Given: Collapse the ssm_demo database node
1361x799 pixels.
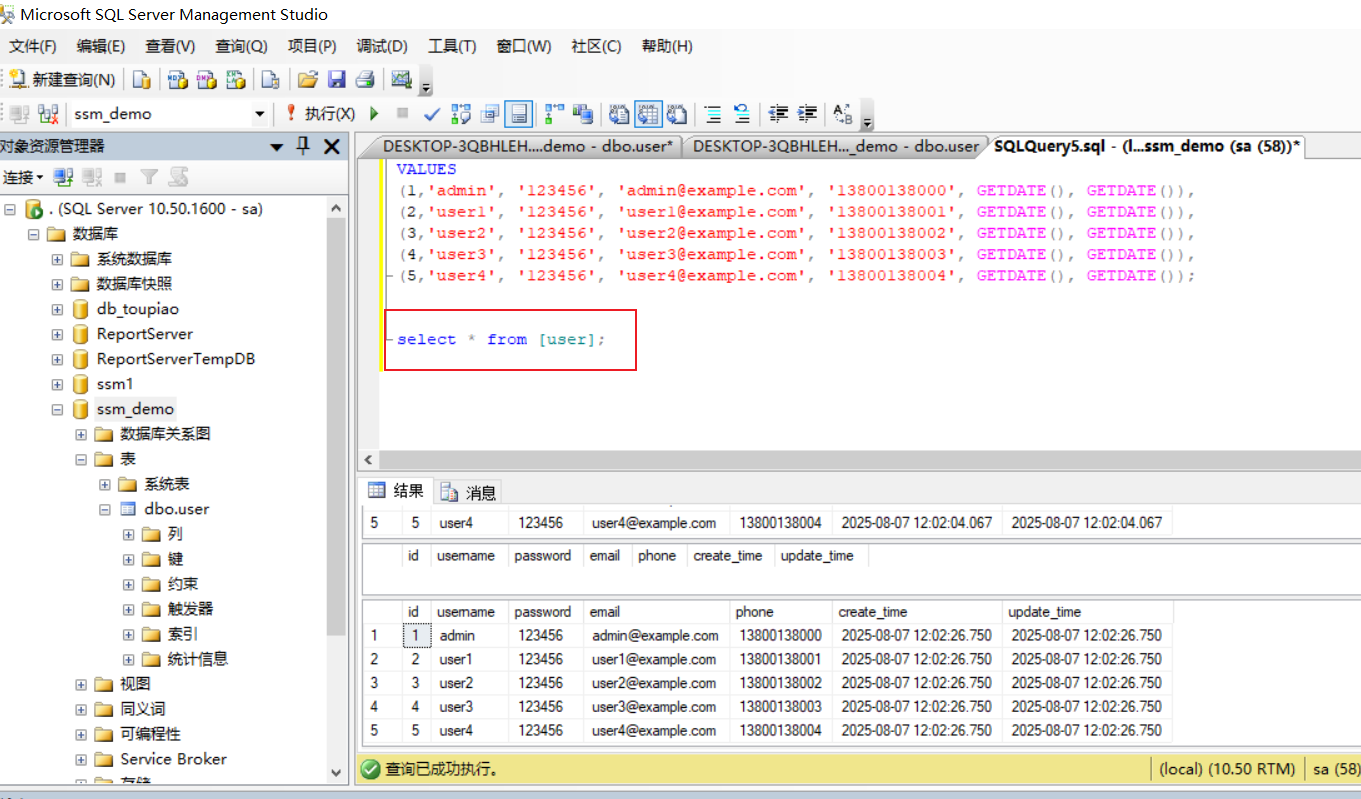Looking at the screenshot, I should [x=57, y=409].
